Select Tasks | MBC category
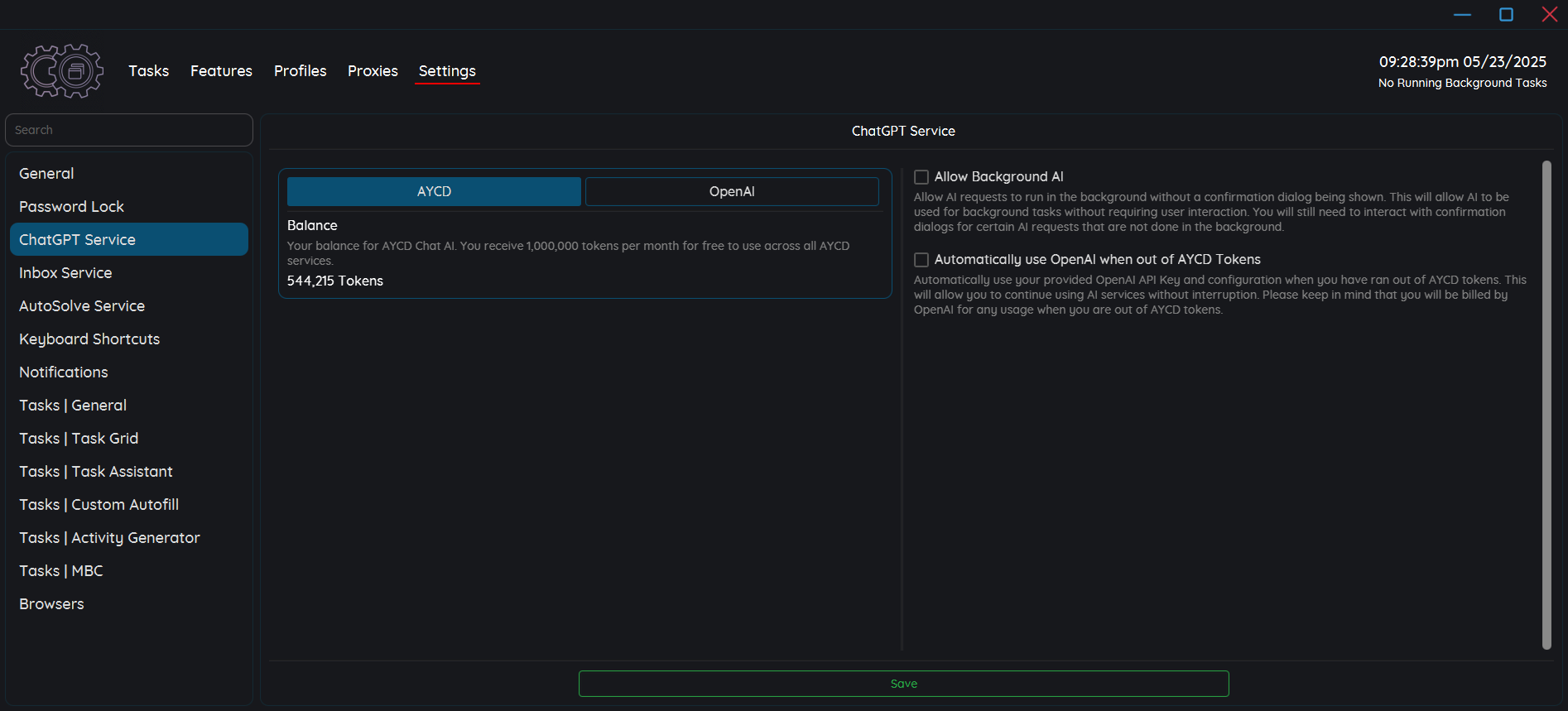The height and width of the screenshot is (711, 1568). tap(129, 570)
